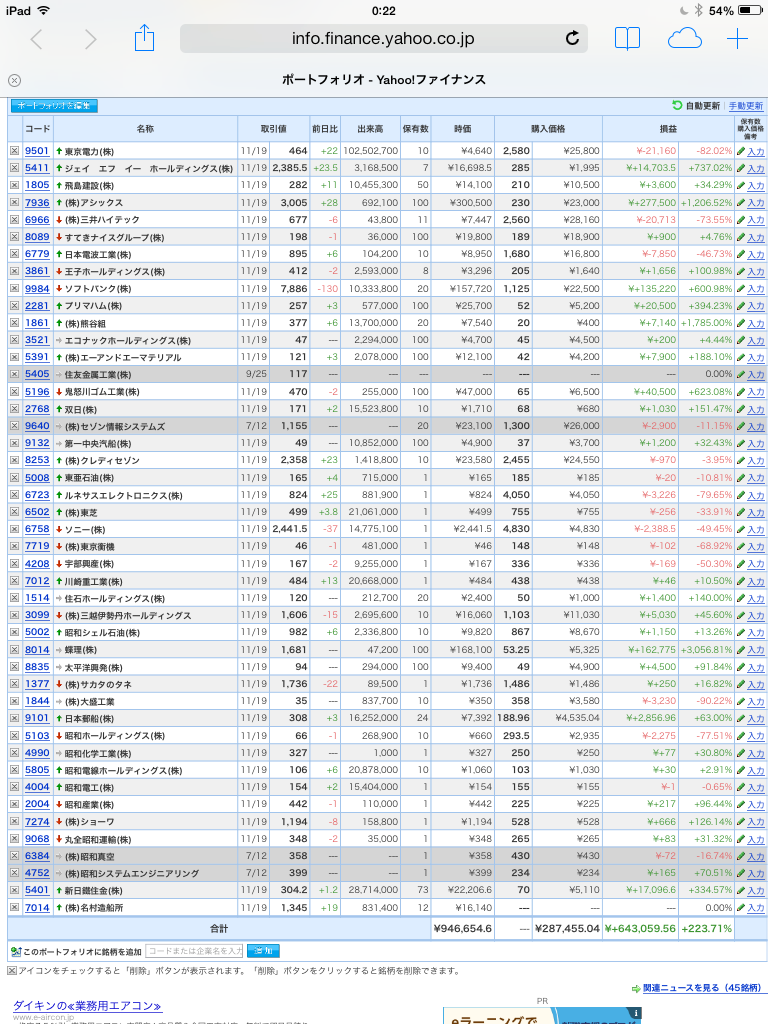Viewport: 768px width, 1024px height.
Task: Focus the コードまたは企業名 add-stock field
Action: pos(194,951)
